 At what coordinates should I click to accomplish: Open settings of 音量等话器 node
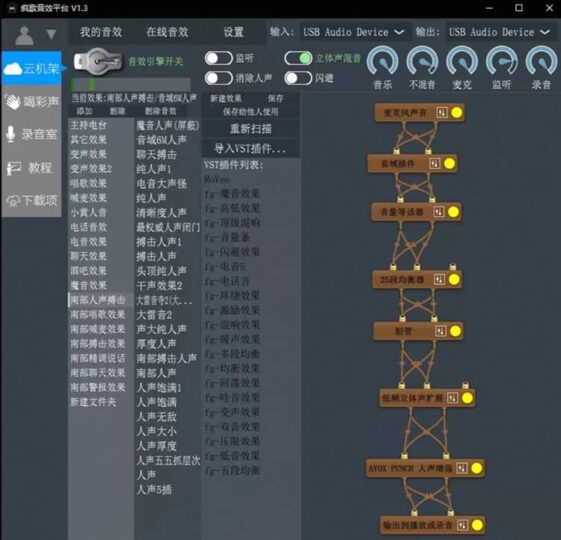click(x=438, y=212)
